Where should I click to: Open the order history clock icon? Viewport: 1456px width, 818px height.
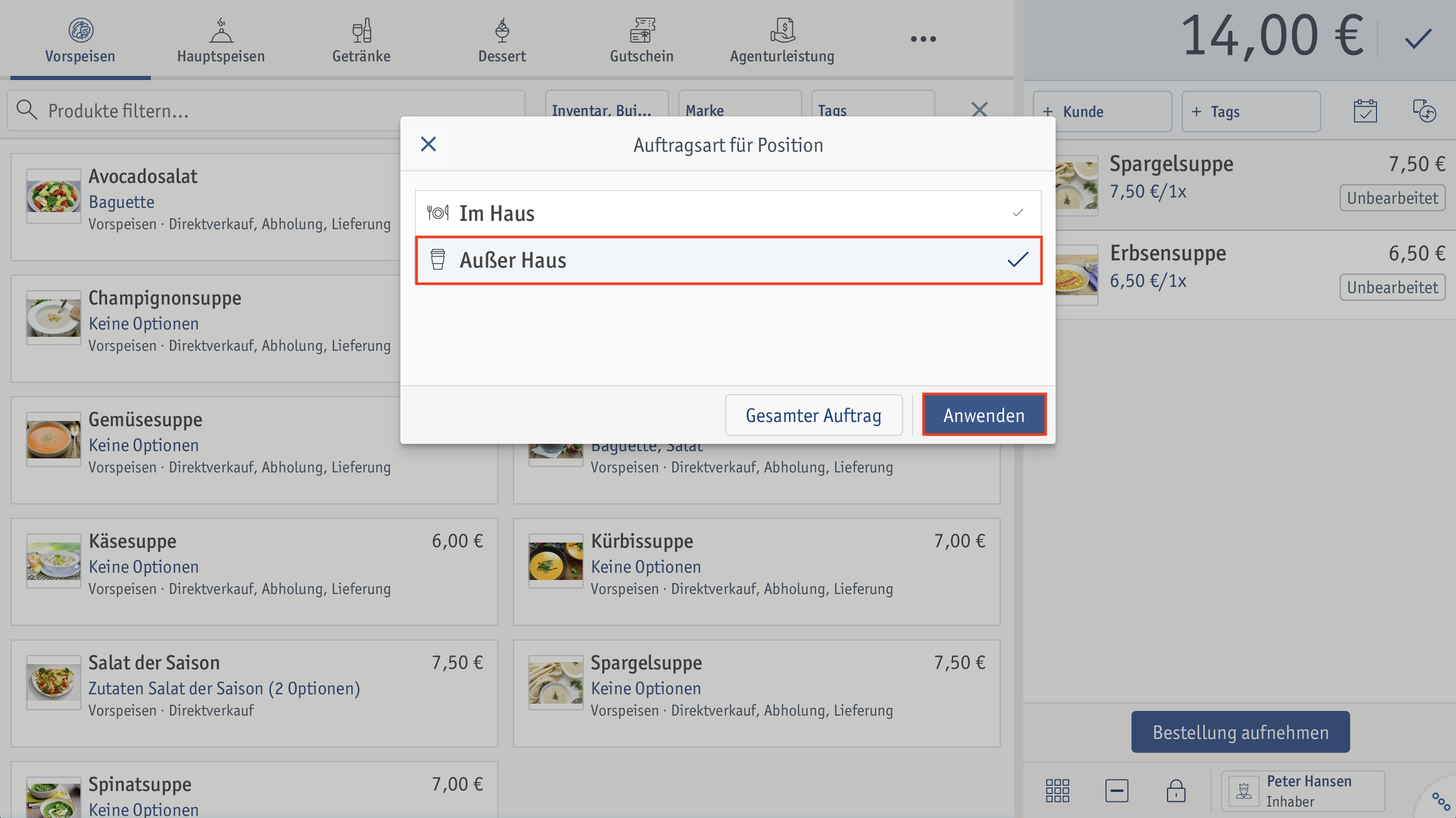tap(1424, 111)
